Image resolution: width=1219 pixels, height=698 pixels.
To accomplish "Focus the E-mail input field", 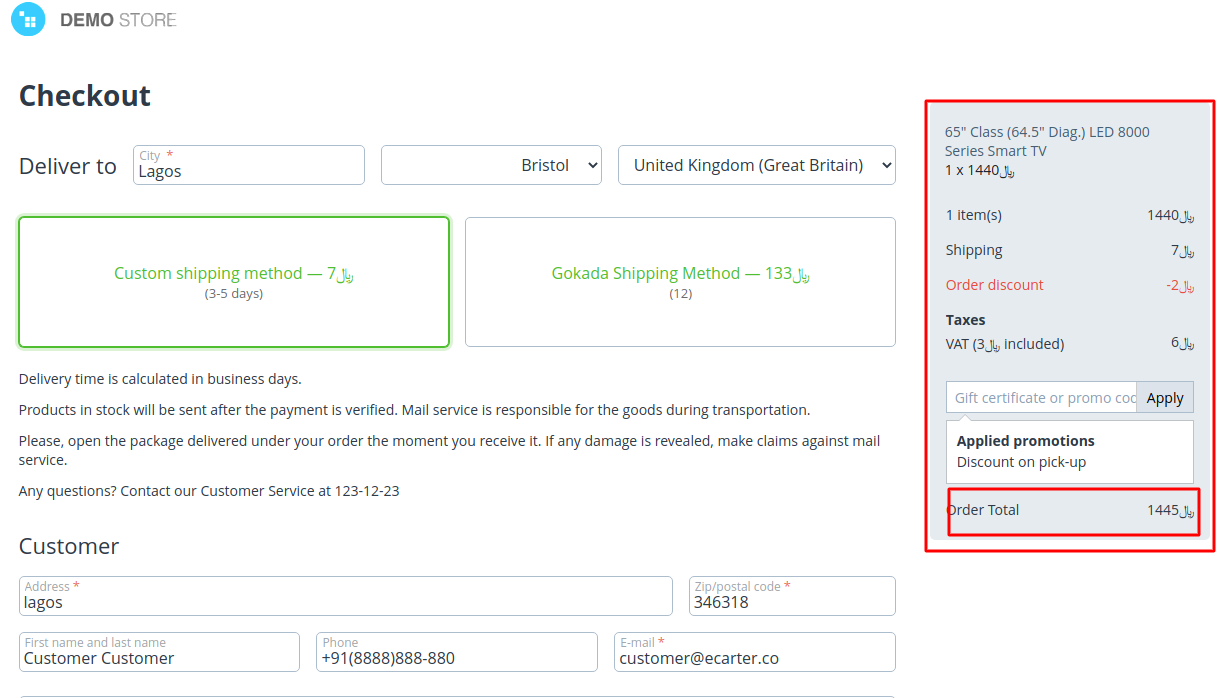I will [754, 657].
